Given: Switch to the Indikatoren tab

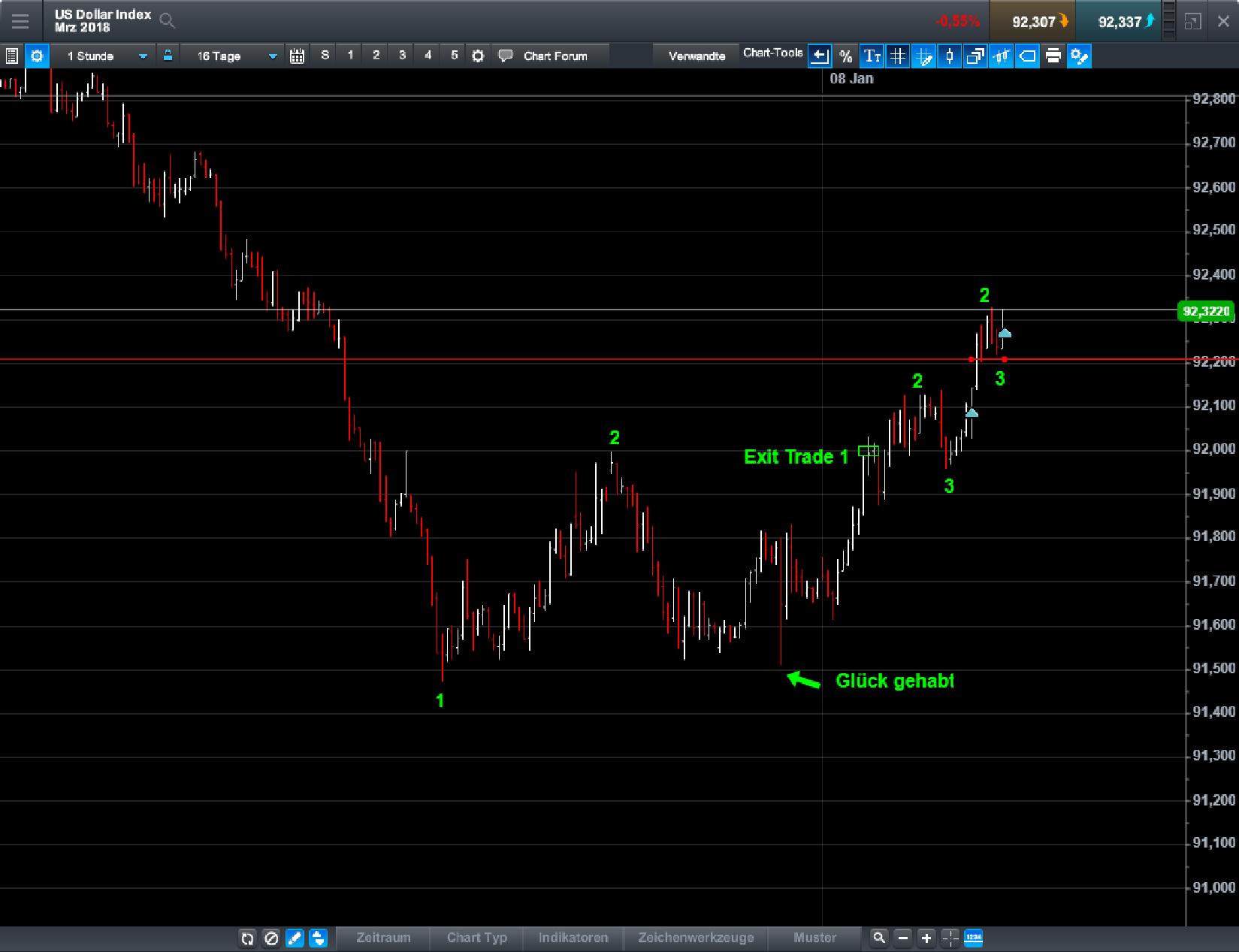Looking at the screenshot, I should tap(573, 938).
